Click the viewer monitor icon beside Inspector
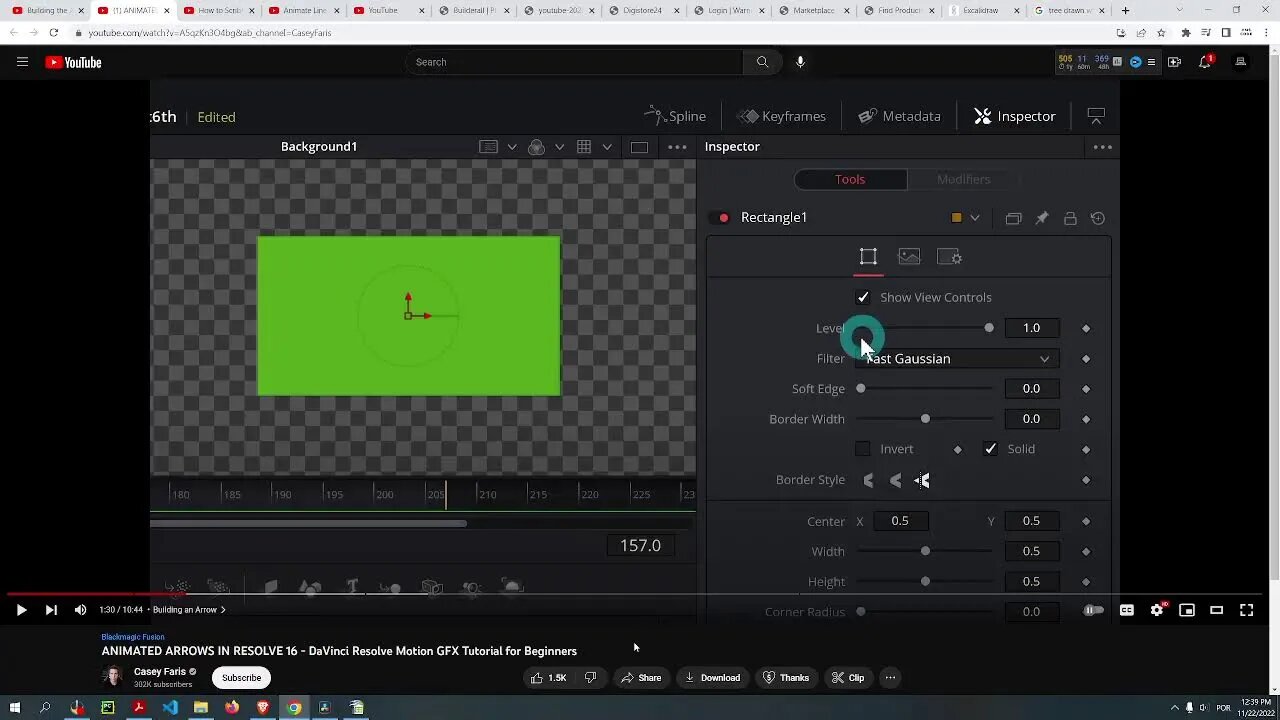The height and width of the screenshot is (720, 1280). click(1096, 116)
